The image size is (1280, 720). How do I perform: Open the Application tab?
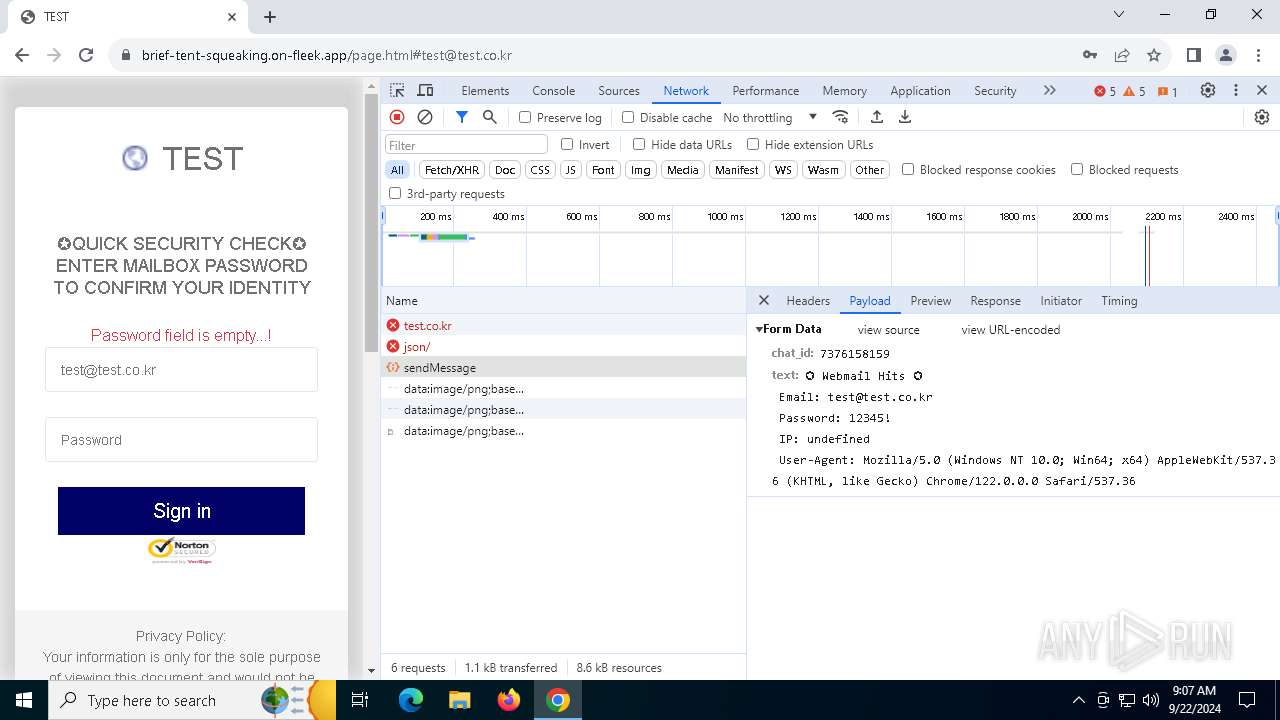pos(920,90)
